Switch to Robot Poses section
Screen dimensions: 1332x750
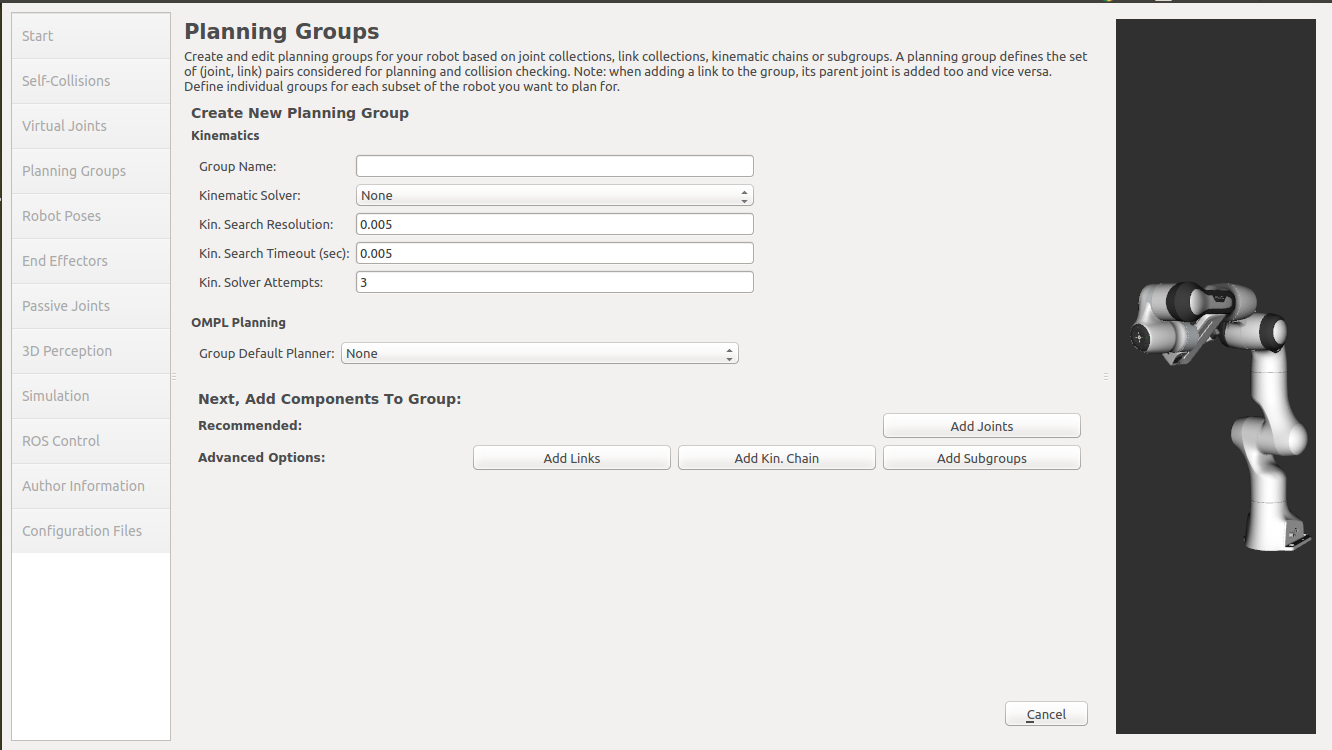coord(91,216)
